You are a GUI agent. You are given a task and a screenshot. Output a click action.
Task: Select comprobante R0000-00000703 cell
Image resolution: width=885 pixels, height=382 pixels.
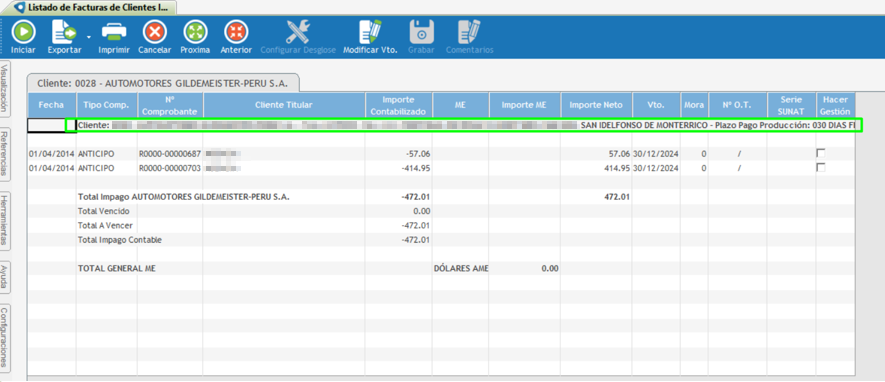tap(170, 168)
